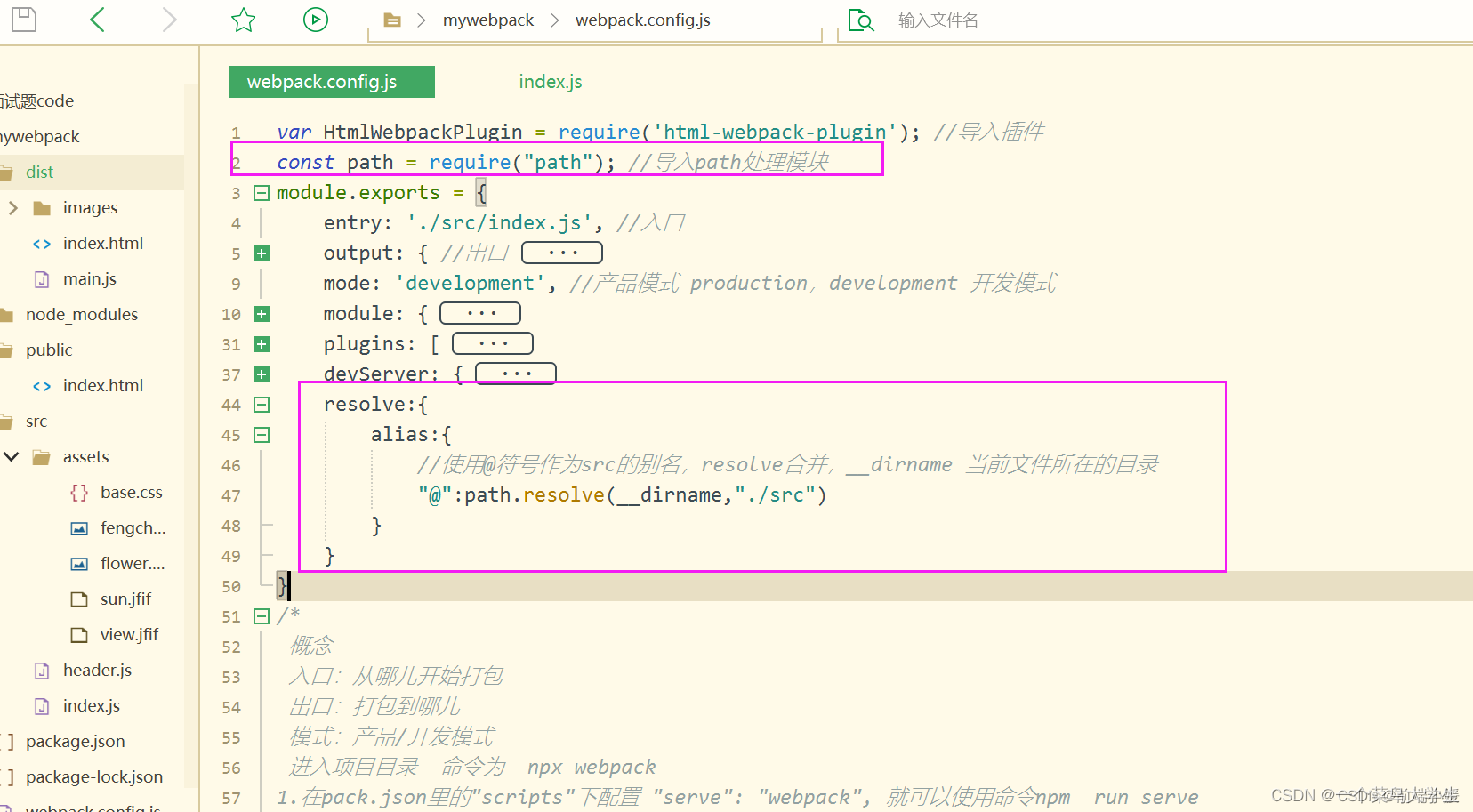Click the image icon beside flower...

(x=79, y=564)
